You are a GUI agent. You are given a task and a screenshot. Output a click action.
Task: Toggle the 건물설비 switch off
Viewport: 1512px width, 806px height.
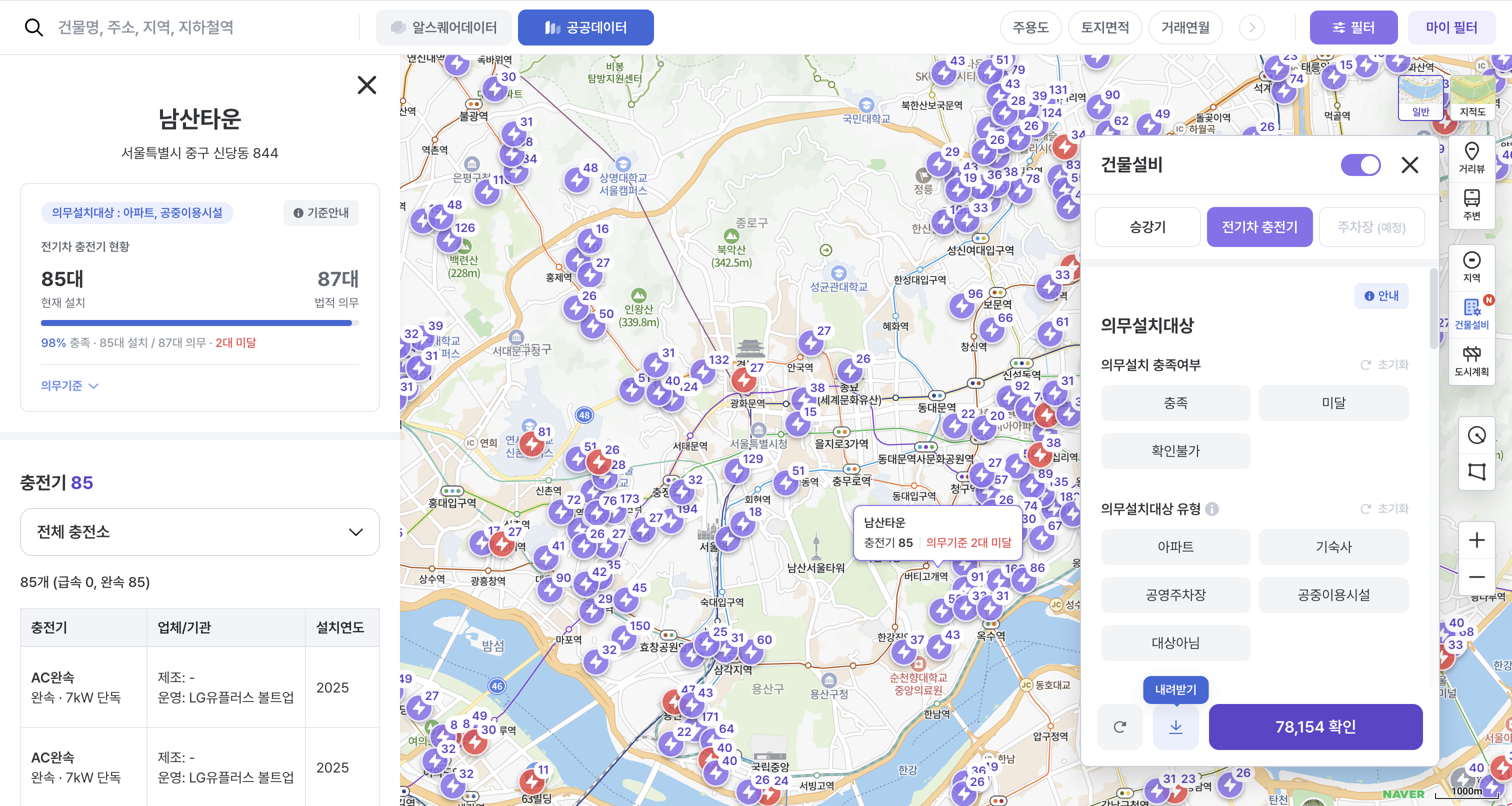1360,165
